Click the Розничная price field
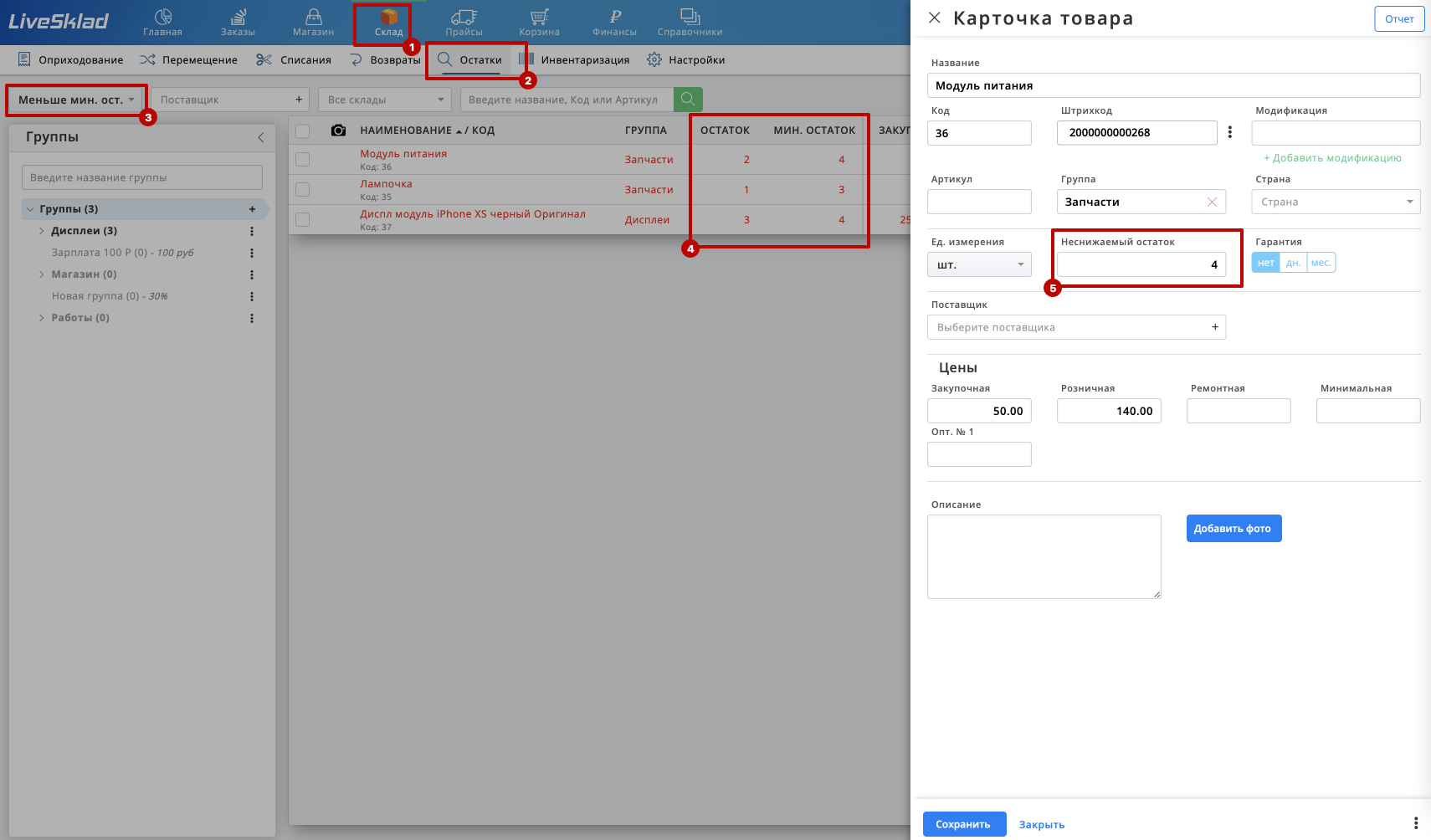This screenshot has width=1431, height=840. coord(1109,411)
